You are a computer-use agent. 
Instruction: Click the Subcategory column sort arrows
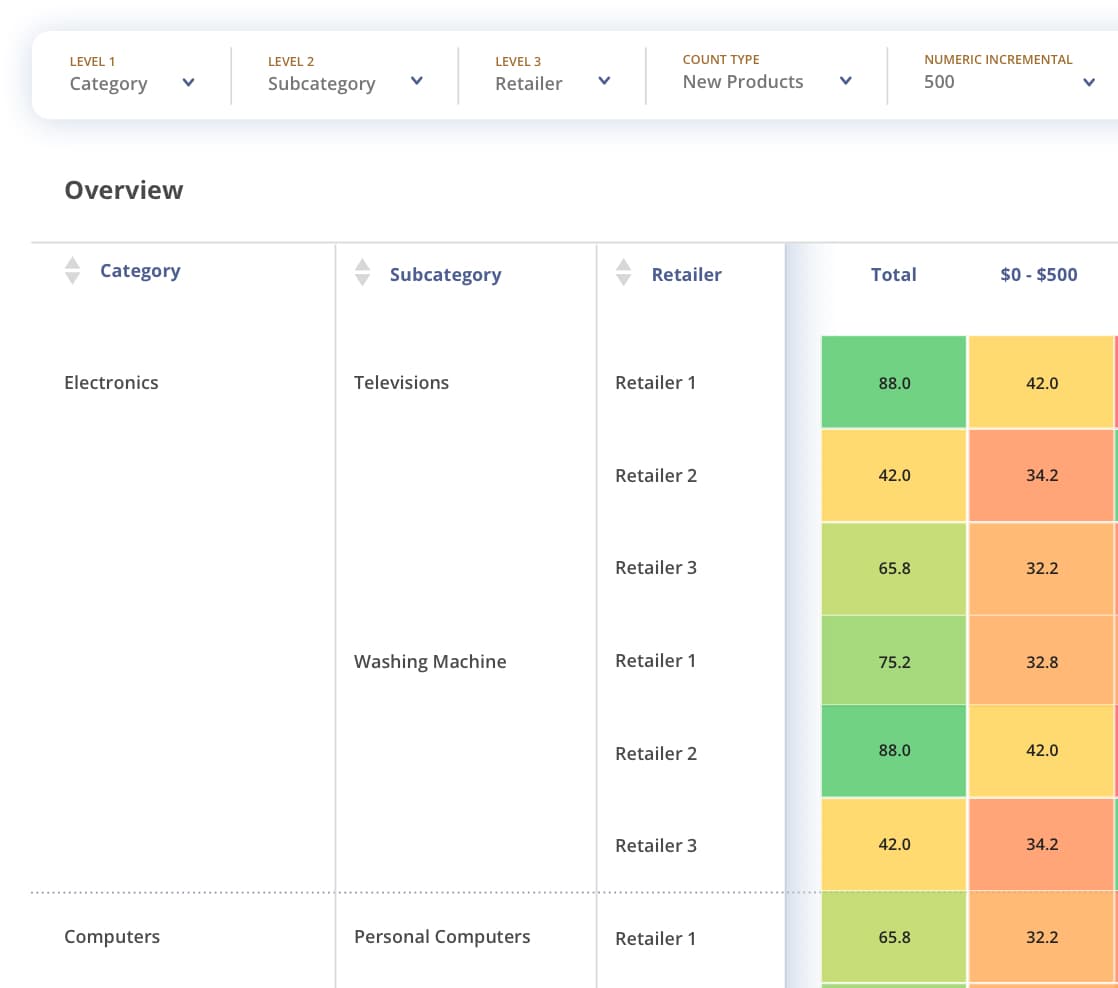pos(362,274)
